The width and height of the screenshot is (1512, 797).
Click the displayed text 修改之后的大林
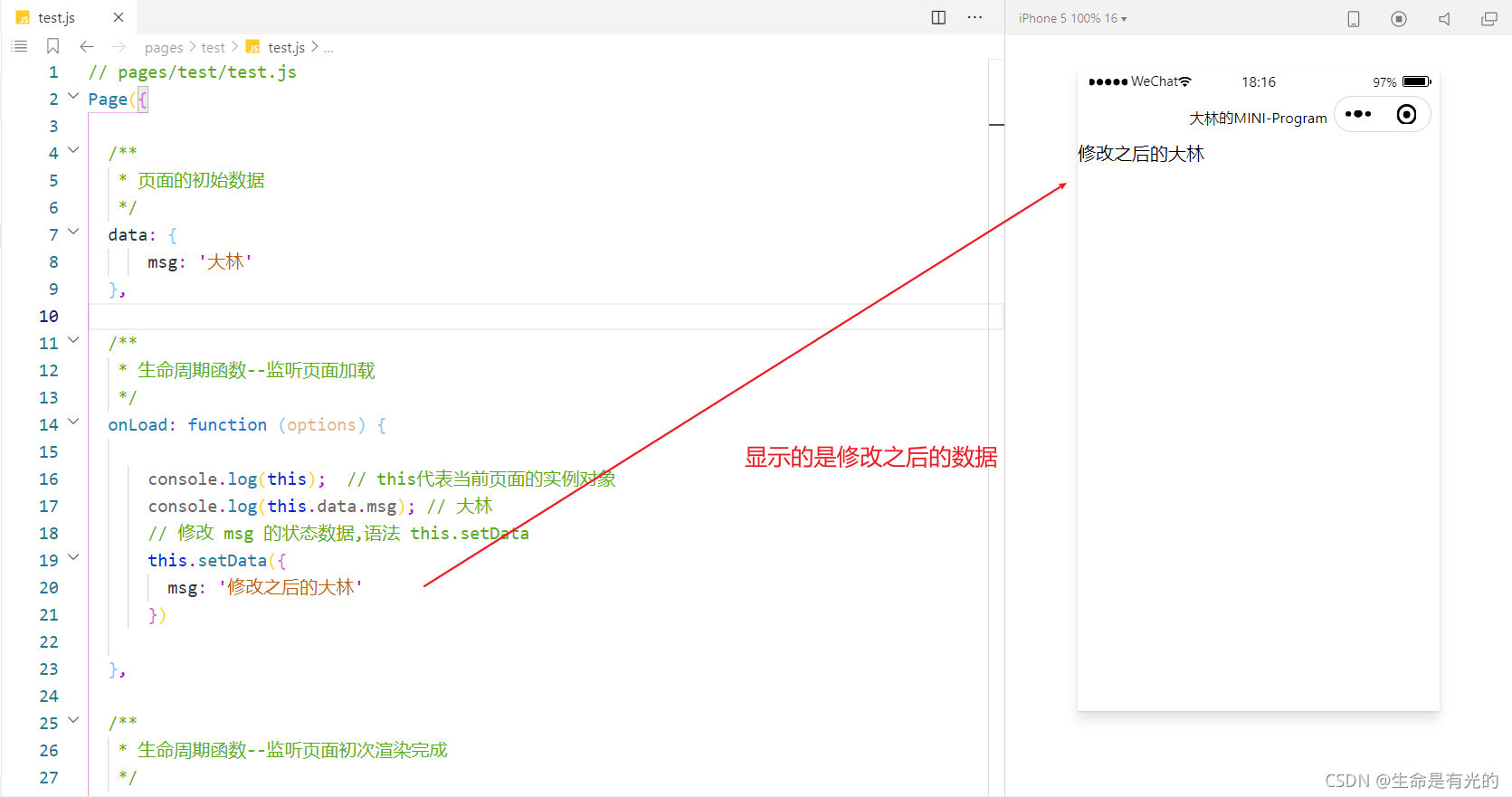click(x=1141, y=154)
